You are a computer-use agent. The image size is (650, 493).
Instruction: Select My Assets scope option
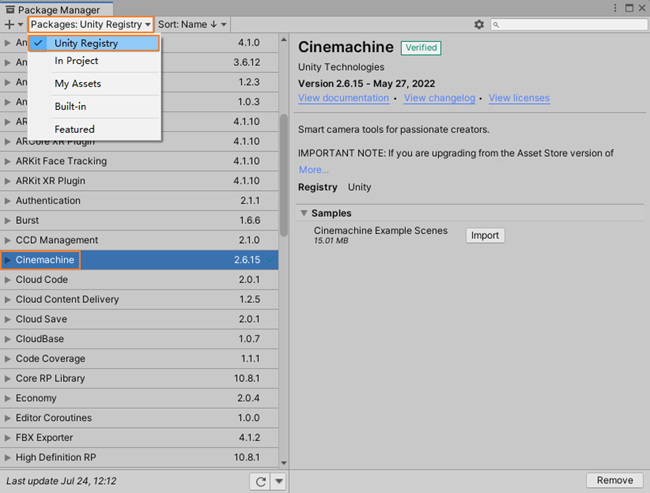coord(77,84)
